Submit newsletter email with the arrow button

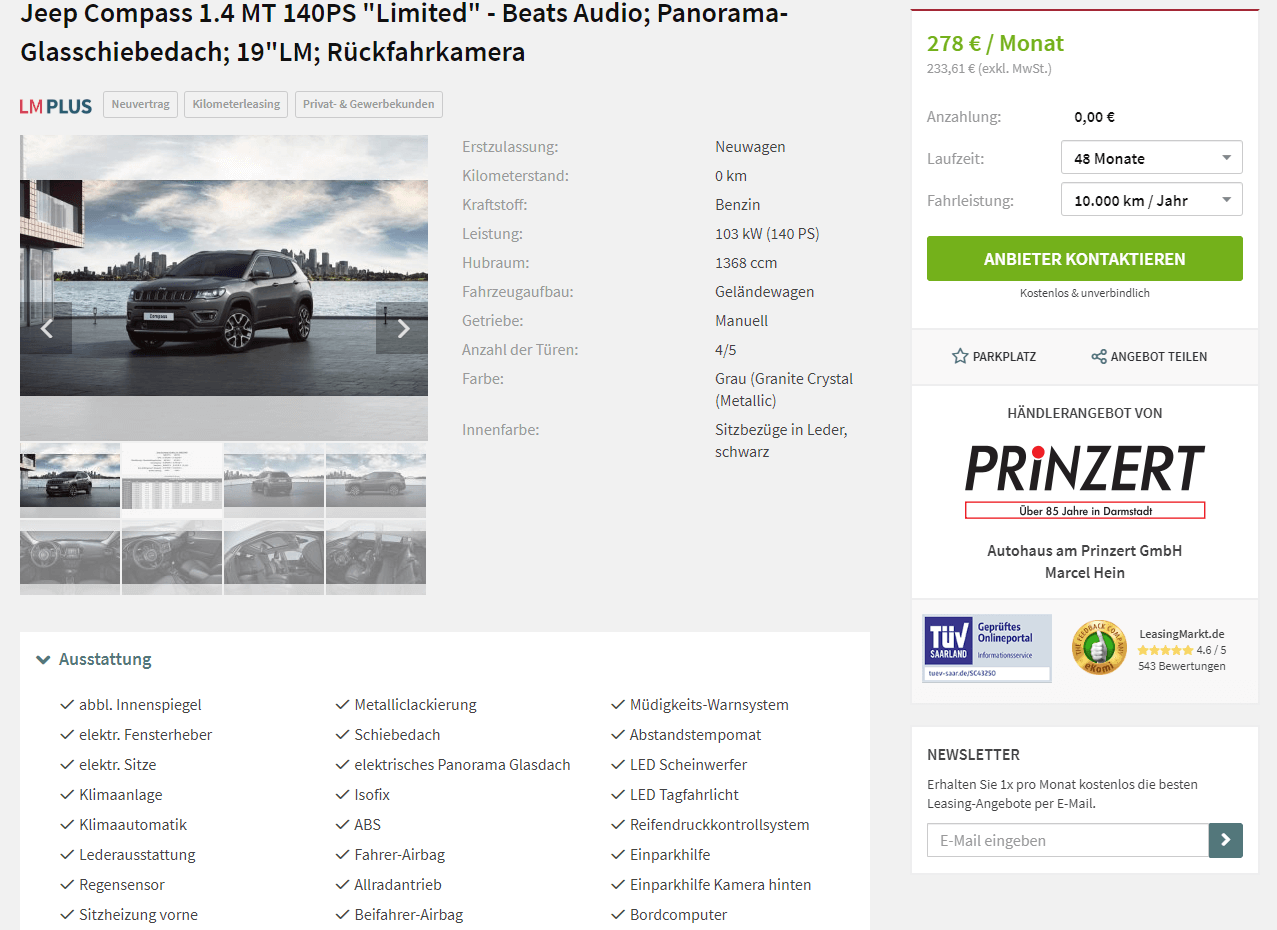(x=1226, y=840)
